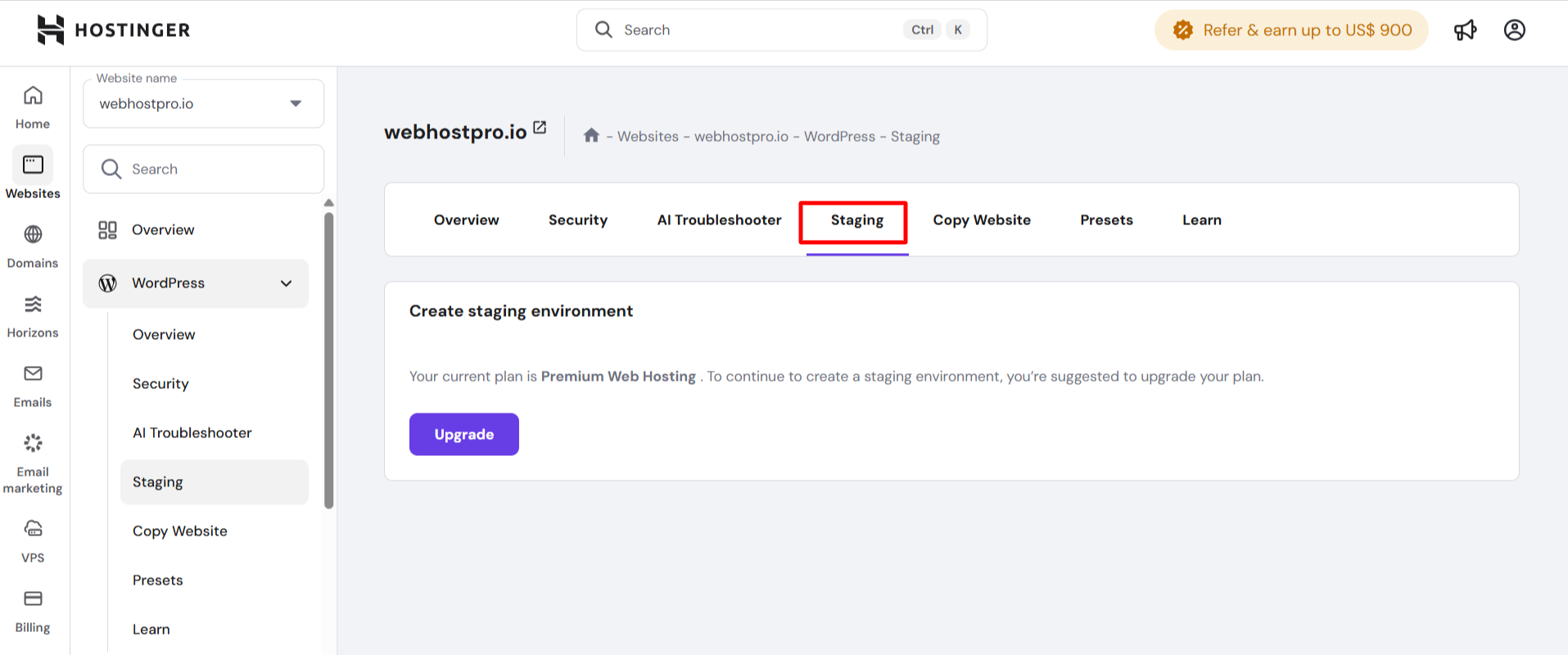Screen dimensions: 1568x655
Task: Open Horizons in navigation rail
Action: point(33,316)
